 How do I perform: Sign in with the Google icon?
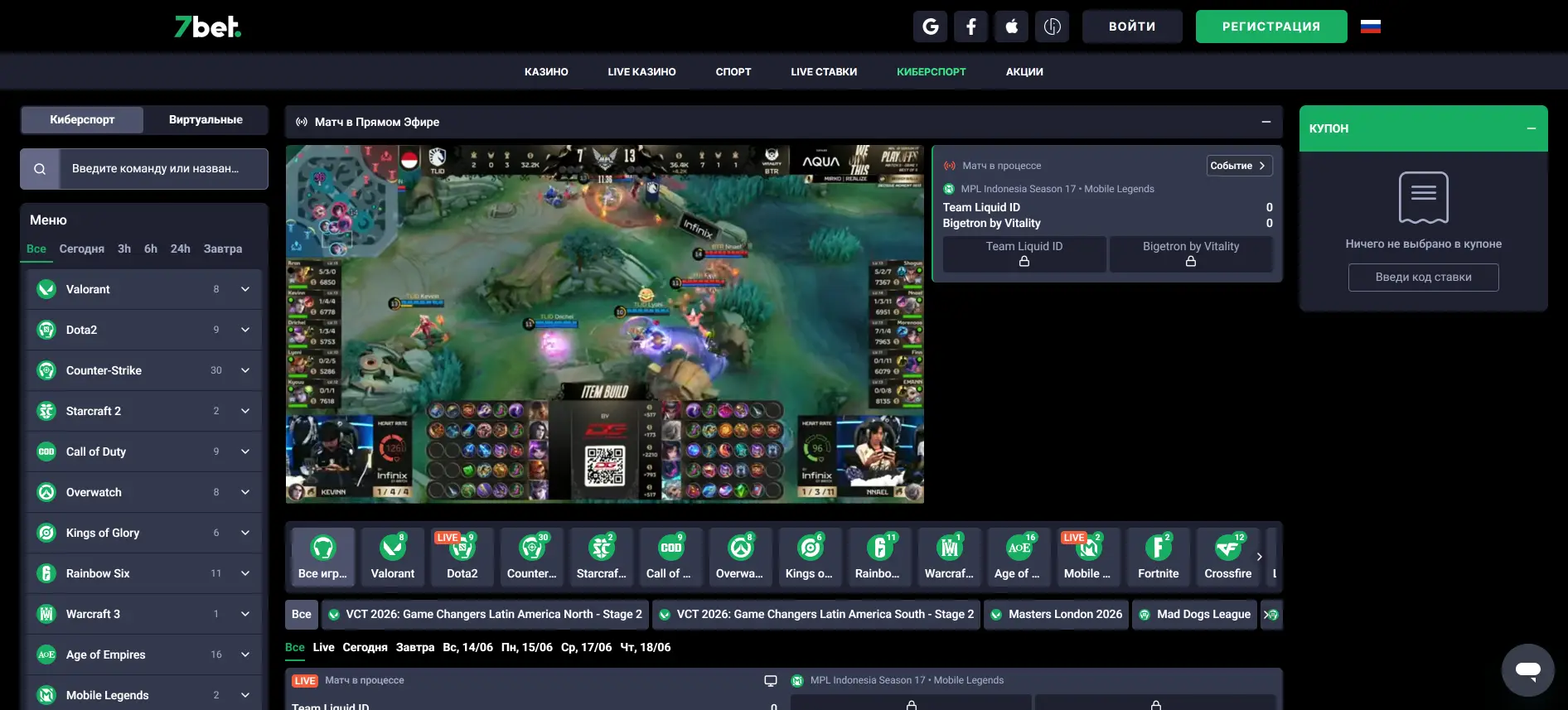(x=930, y=27)
